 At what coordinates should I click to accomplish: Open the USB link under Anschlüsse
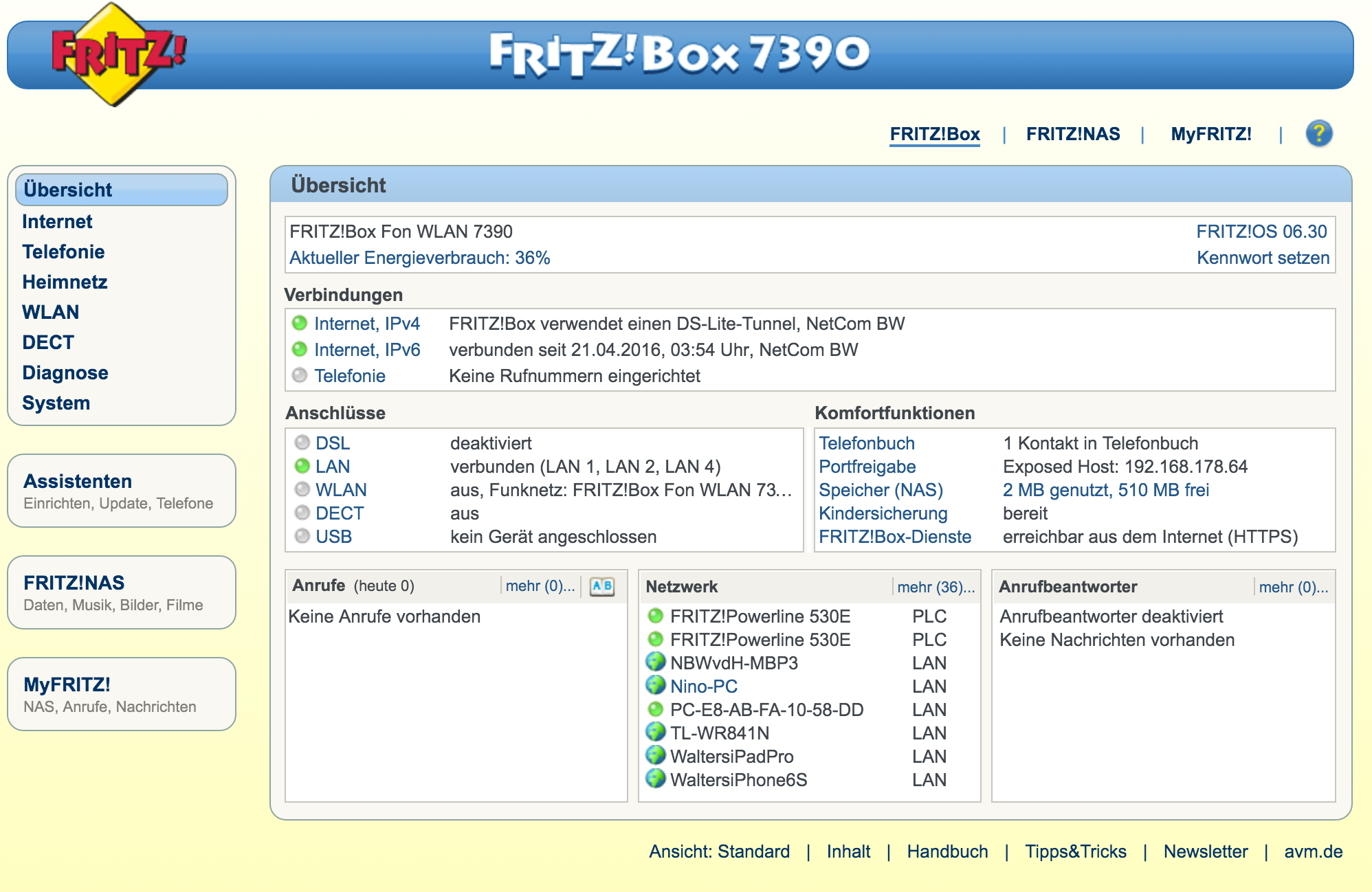pyautogui.click(x=333, y=537)
